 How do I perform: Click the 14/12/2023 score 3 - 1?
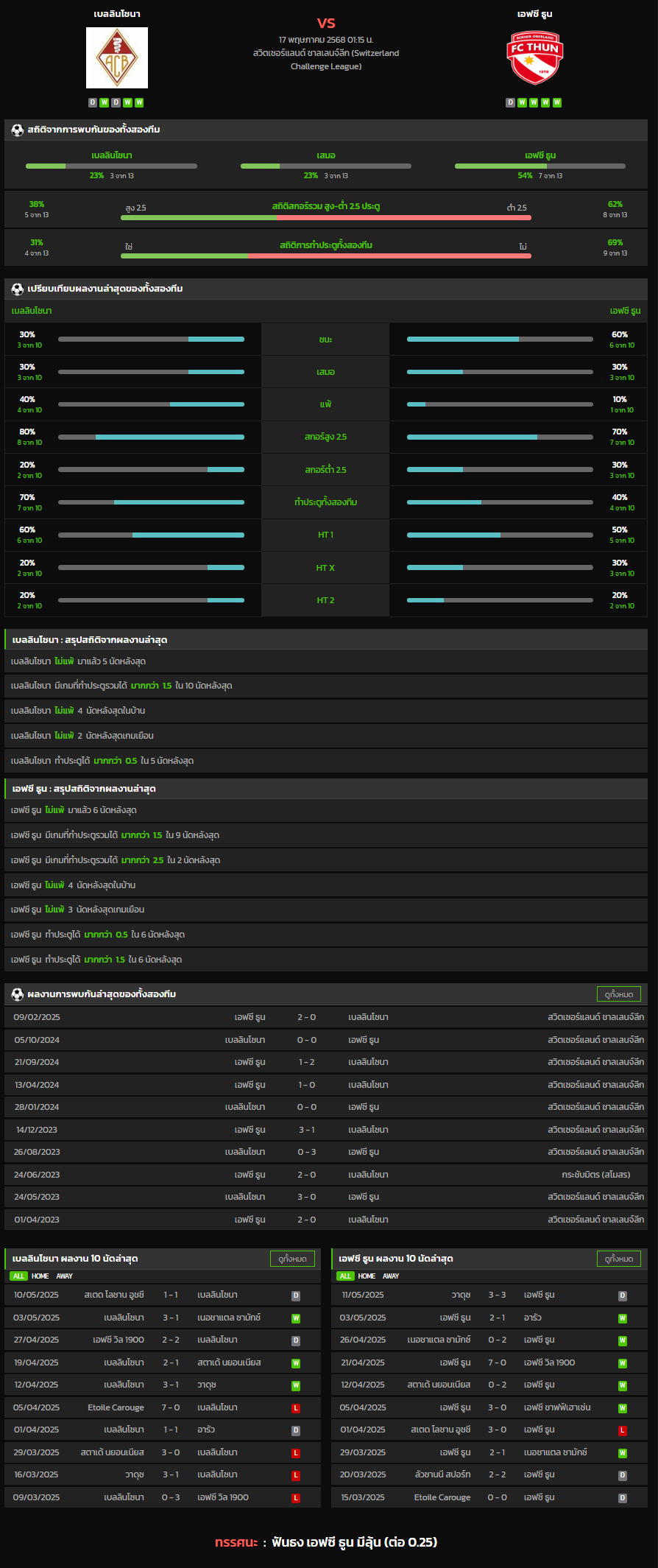point(307,1130)
